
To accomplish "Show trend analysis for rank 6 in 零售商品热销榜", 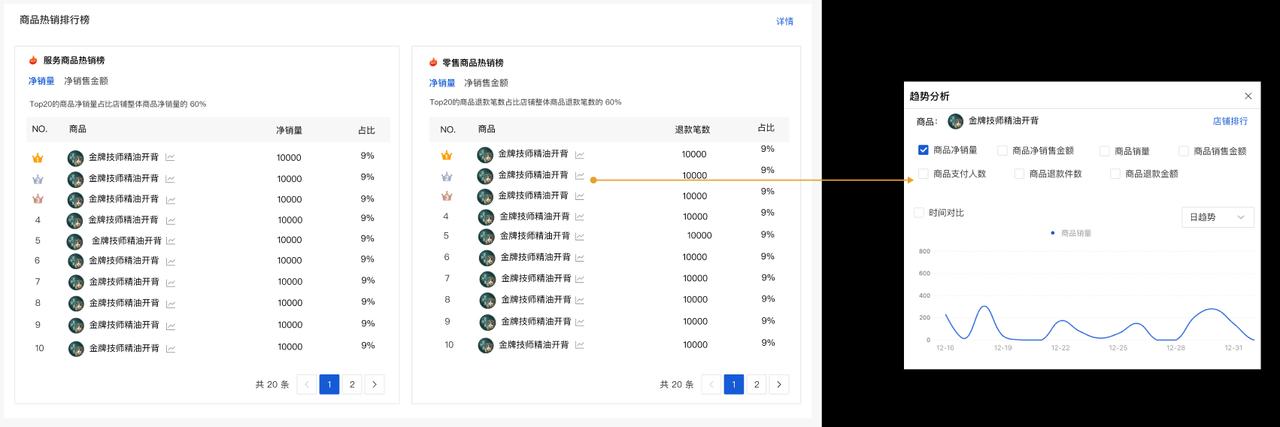I will coord(580,258).
